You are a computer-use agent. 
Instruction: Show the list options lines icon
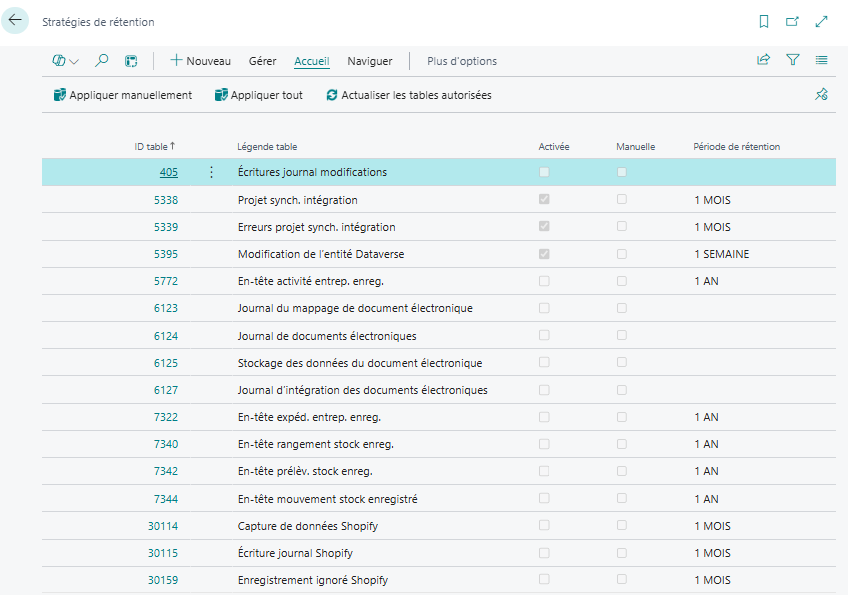[821, 60]
